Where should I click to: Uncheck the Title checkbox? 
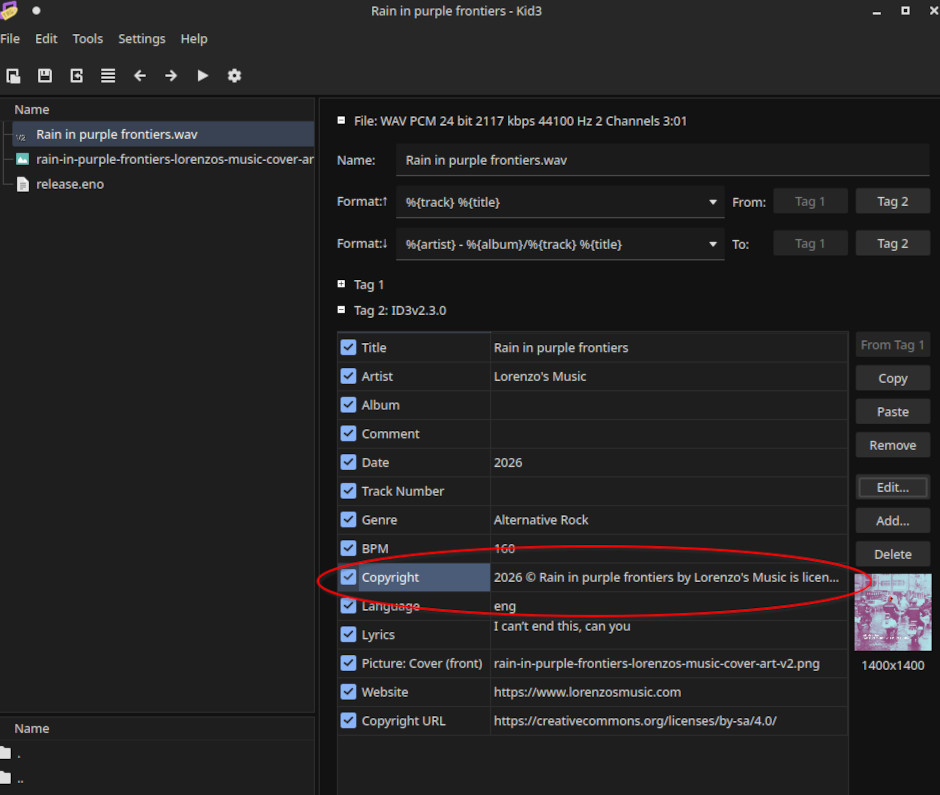coord(348,348)
